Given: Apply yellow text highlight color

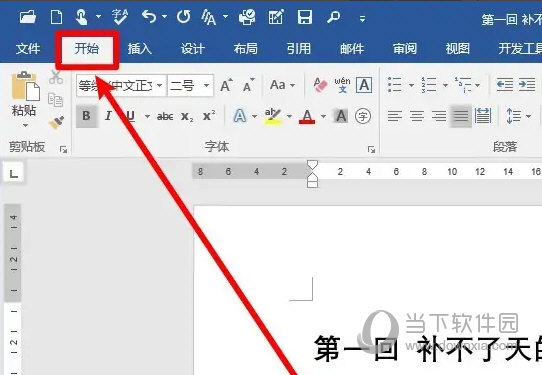Looking at the screenshot, I should pos(273,116).
